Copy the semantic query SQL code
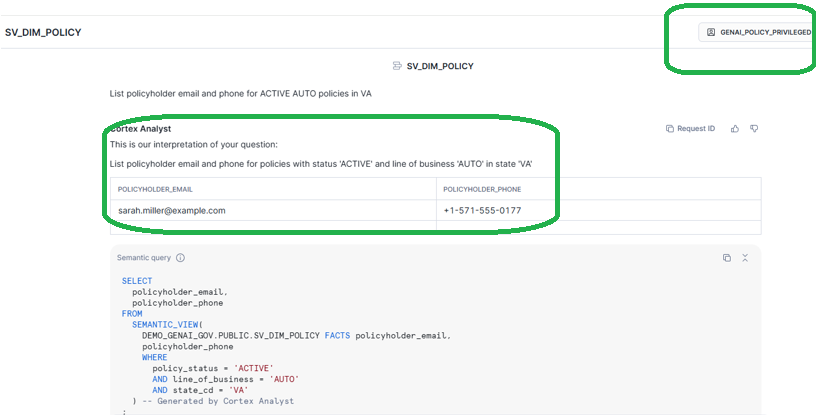The image size is (816, 417). click(x=727, y=258)
